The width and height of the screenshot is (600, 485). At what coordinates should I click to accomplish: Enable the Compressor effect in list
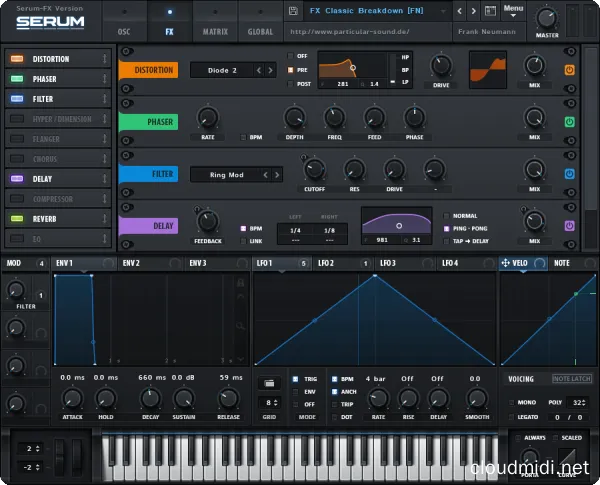tap(17, 199)
